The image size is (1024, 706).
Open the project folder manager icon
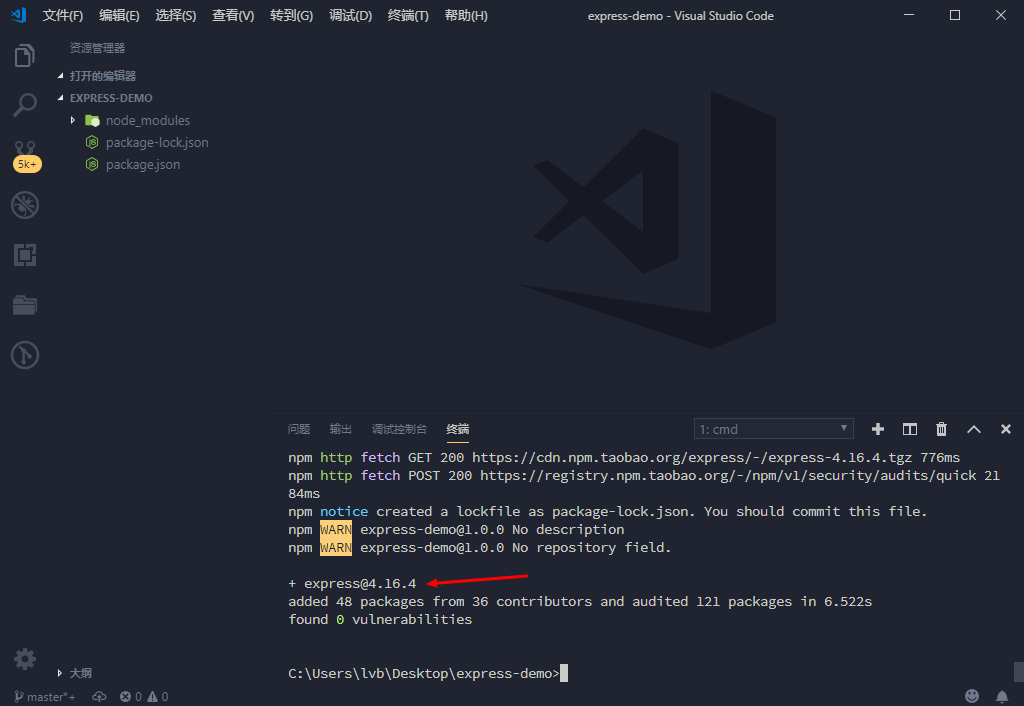point(25,305)
